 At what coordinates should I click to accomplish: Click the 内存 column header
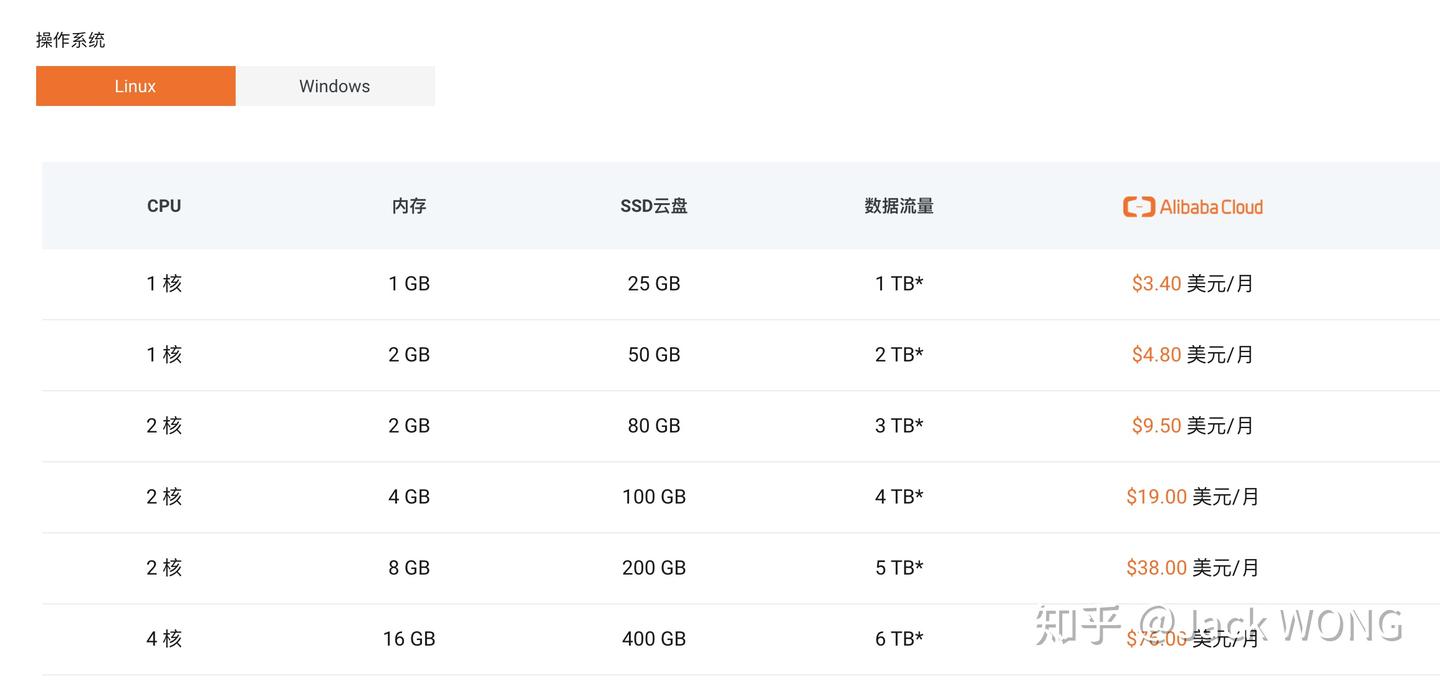tap(409, 206)
